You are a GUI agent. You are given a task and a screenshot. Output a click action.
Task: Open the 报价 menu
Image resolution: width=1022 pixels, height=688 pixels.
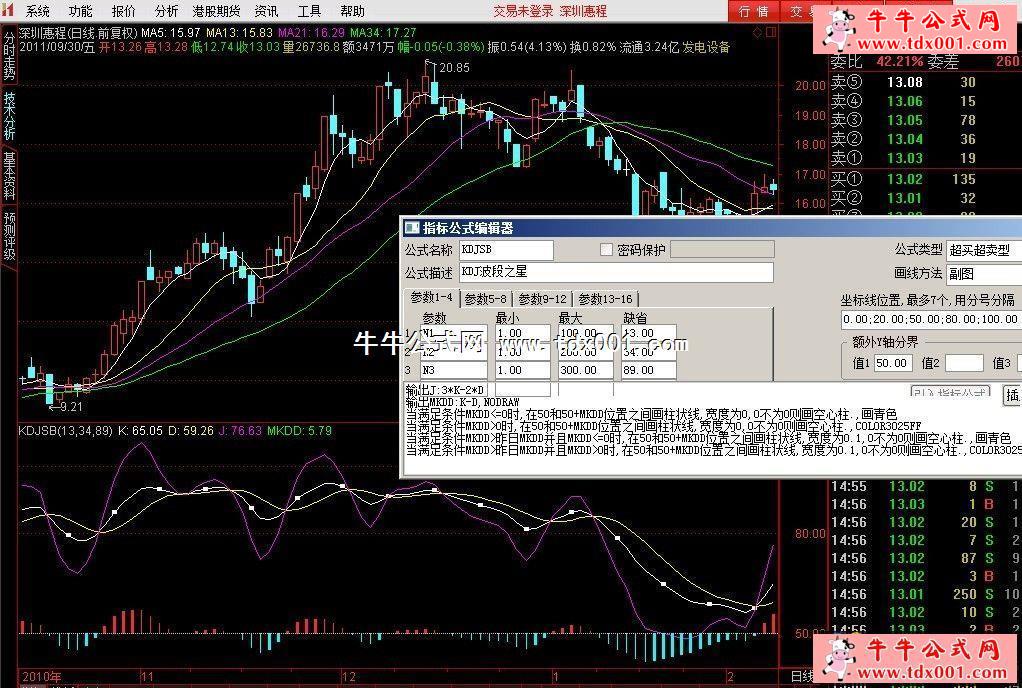tap(123, 11)
